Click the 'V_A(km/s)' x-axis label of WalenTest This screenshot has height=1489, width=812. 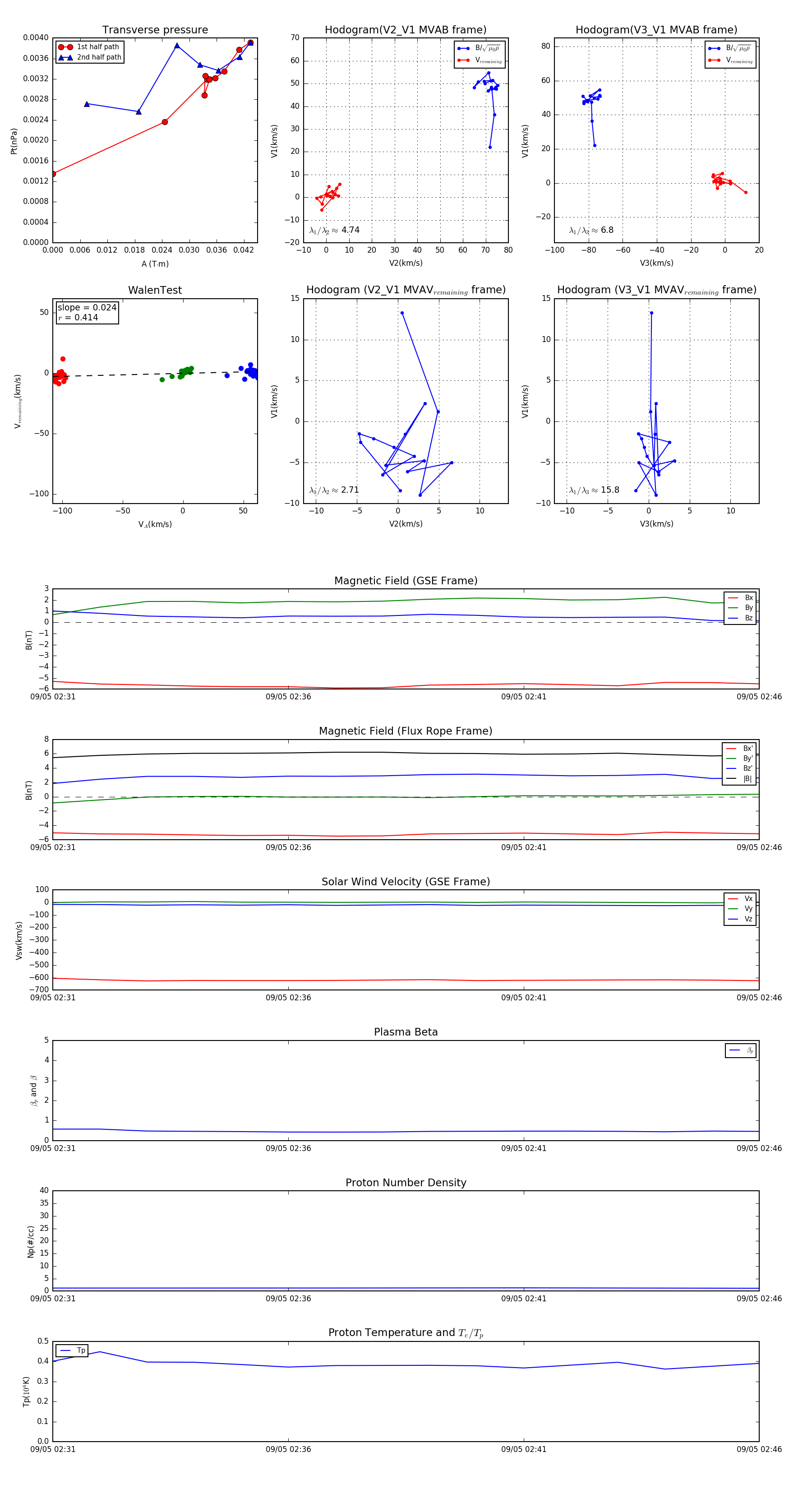155,525
